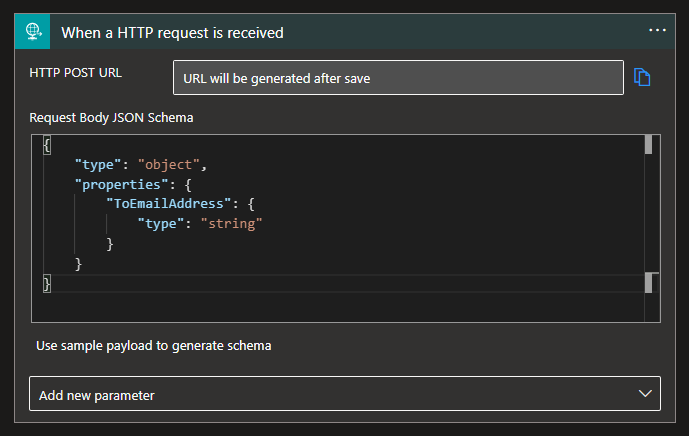Copy the HTTP POST URL with the copy icon
The image size is (689, 436).
point(642,77)
